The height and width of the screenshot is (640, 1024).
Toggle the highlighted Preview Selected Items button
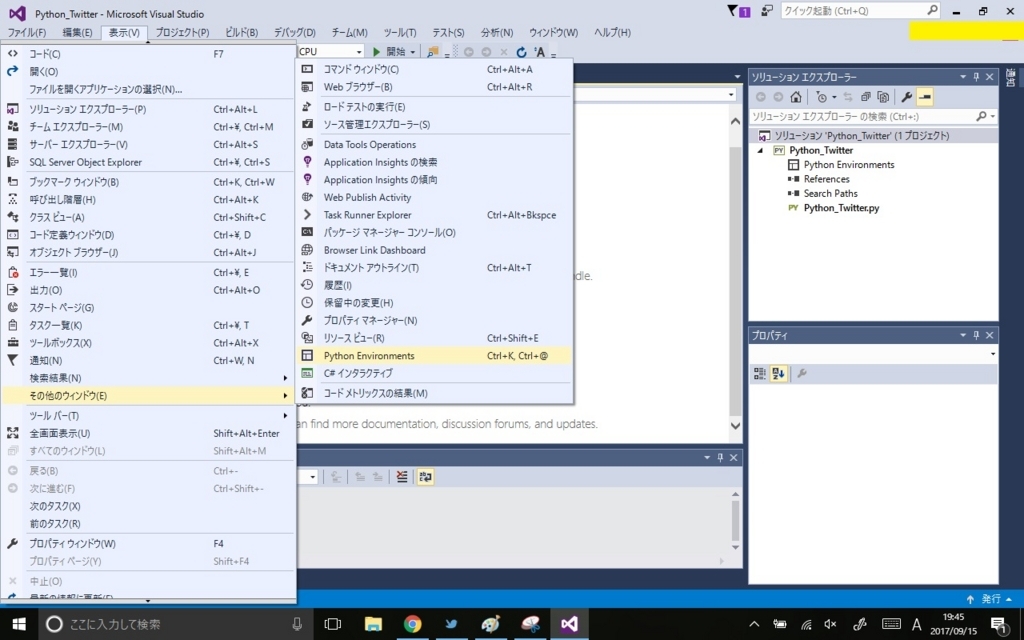point(925,97)
